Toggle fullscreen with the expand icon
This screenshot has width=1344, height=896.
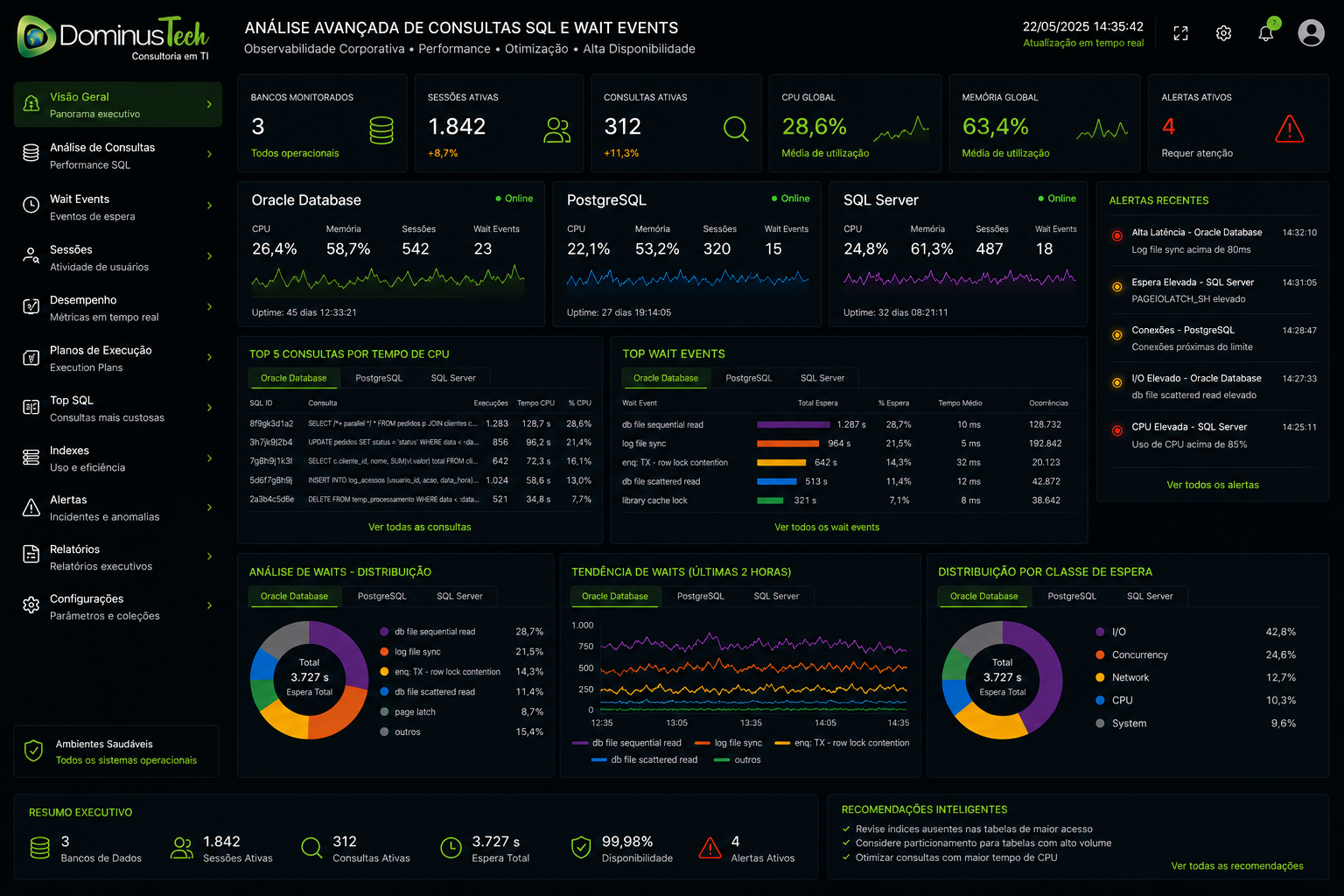[1180, 33]
